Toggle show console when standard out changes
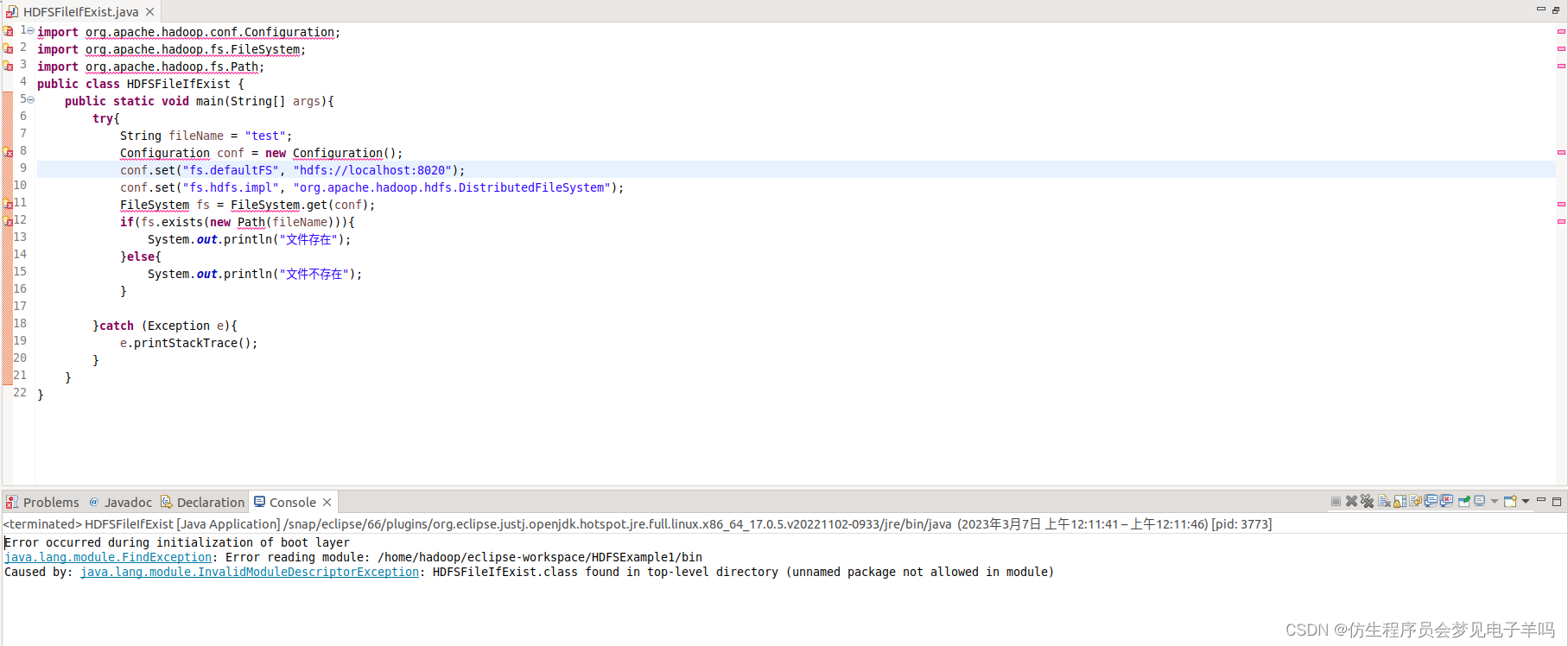Image resolution: width=1568 pixels, height=646 pixels. (1431, 502)
